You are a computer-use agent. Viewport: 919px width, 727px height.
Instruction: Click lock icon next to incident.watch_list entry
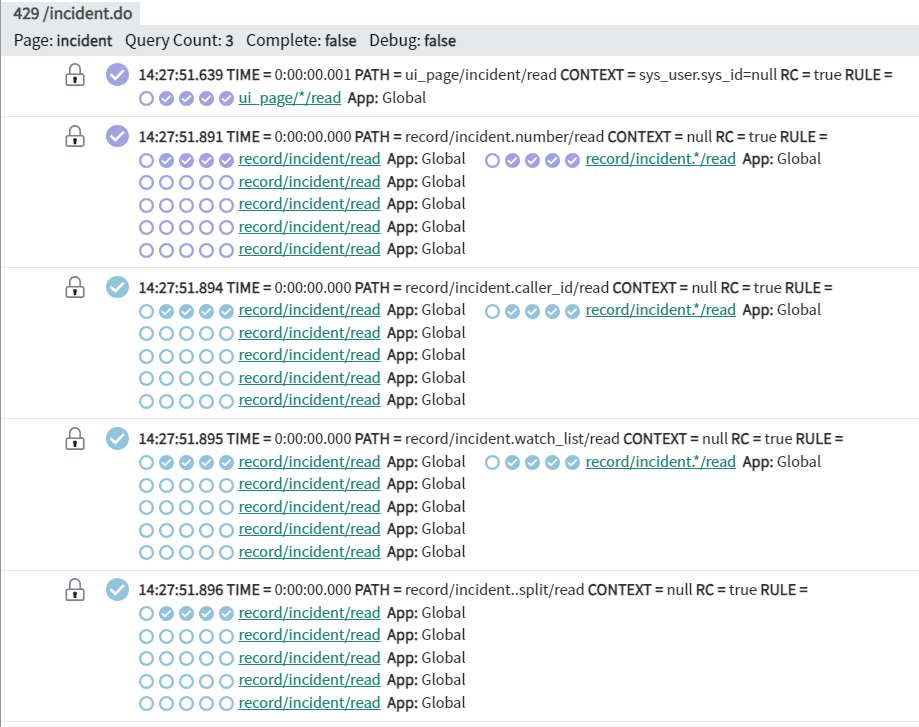coord(75,439)
